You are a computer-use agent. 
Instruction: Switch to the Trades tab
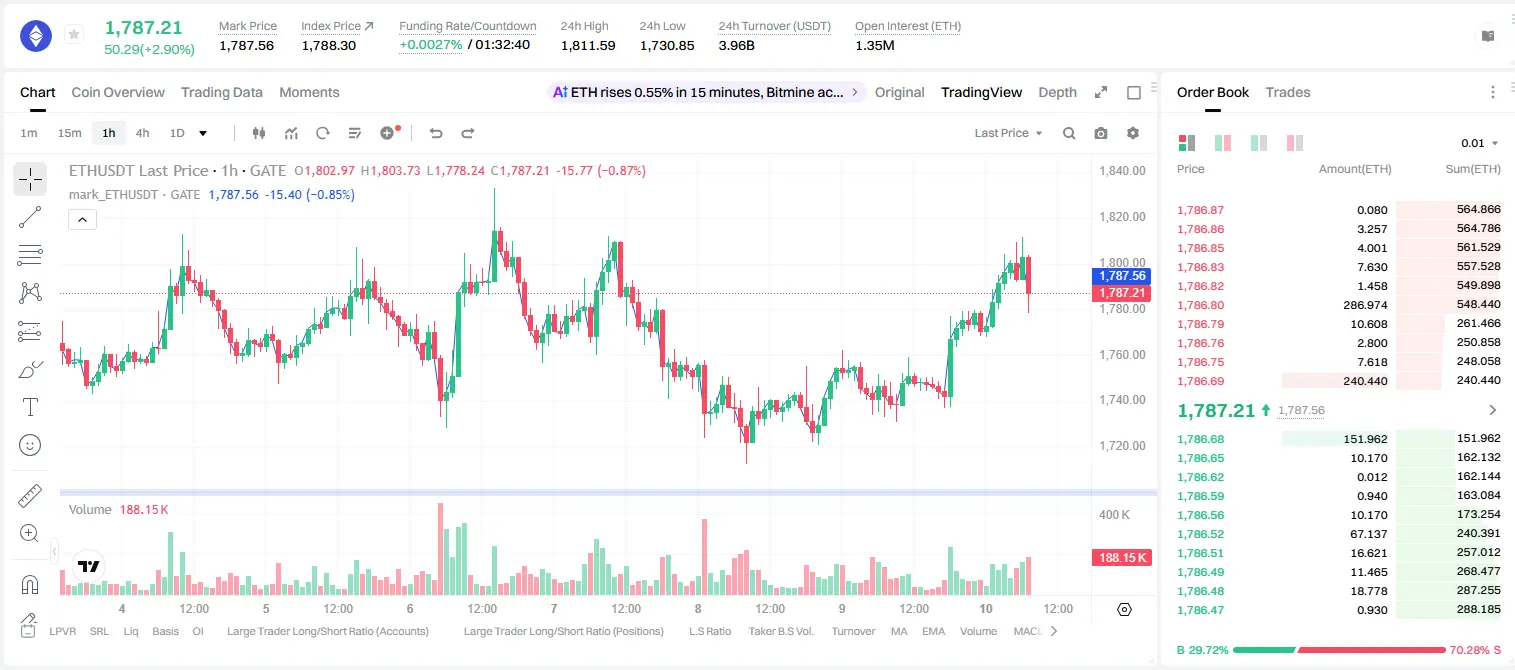pos(1288,92)
